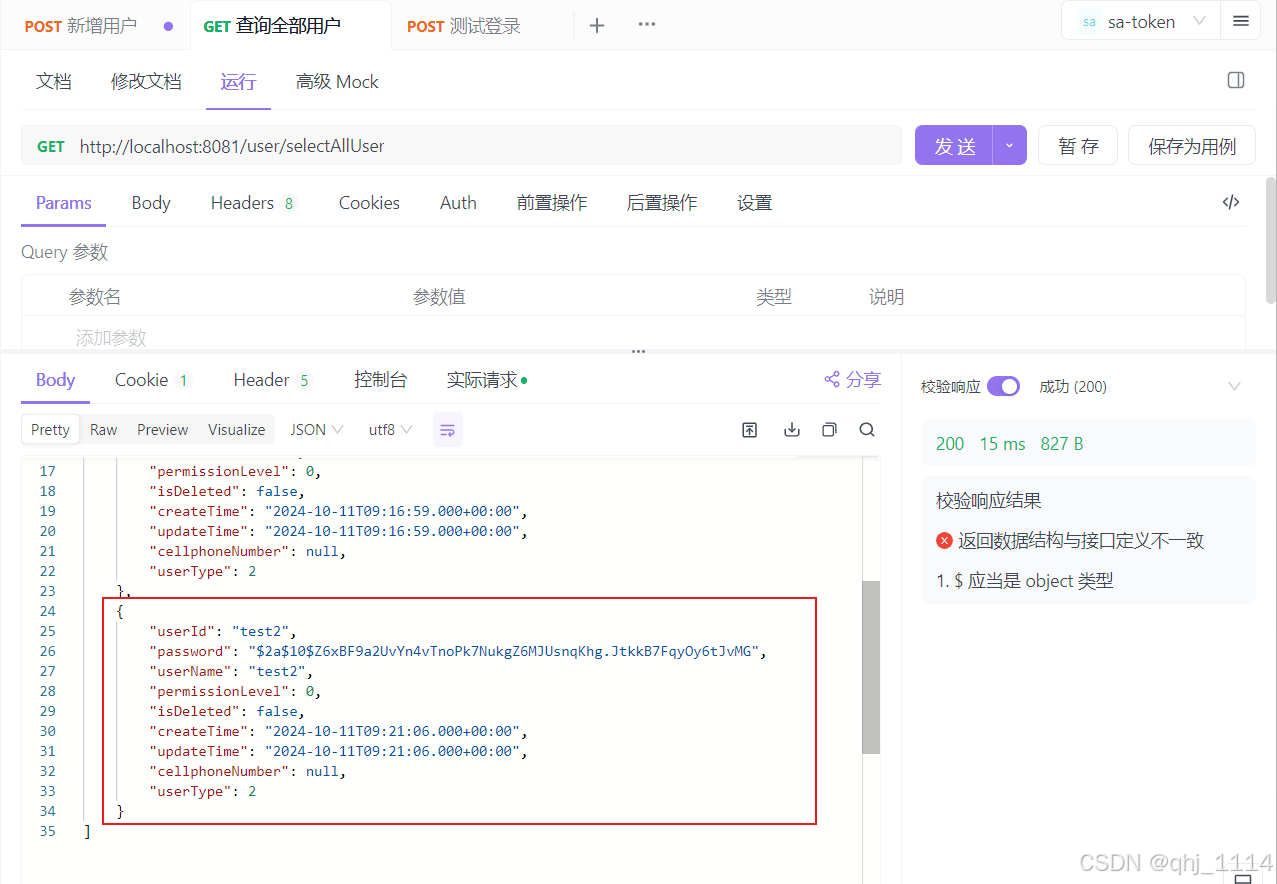Click the response body vertical scrollbar
1277x884 pixels.
[871, 666]
